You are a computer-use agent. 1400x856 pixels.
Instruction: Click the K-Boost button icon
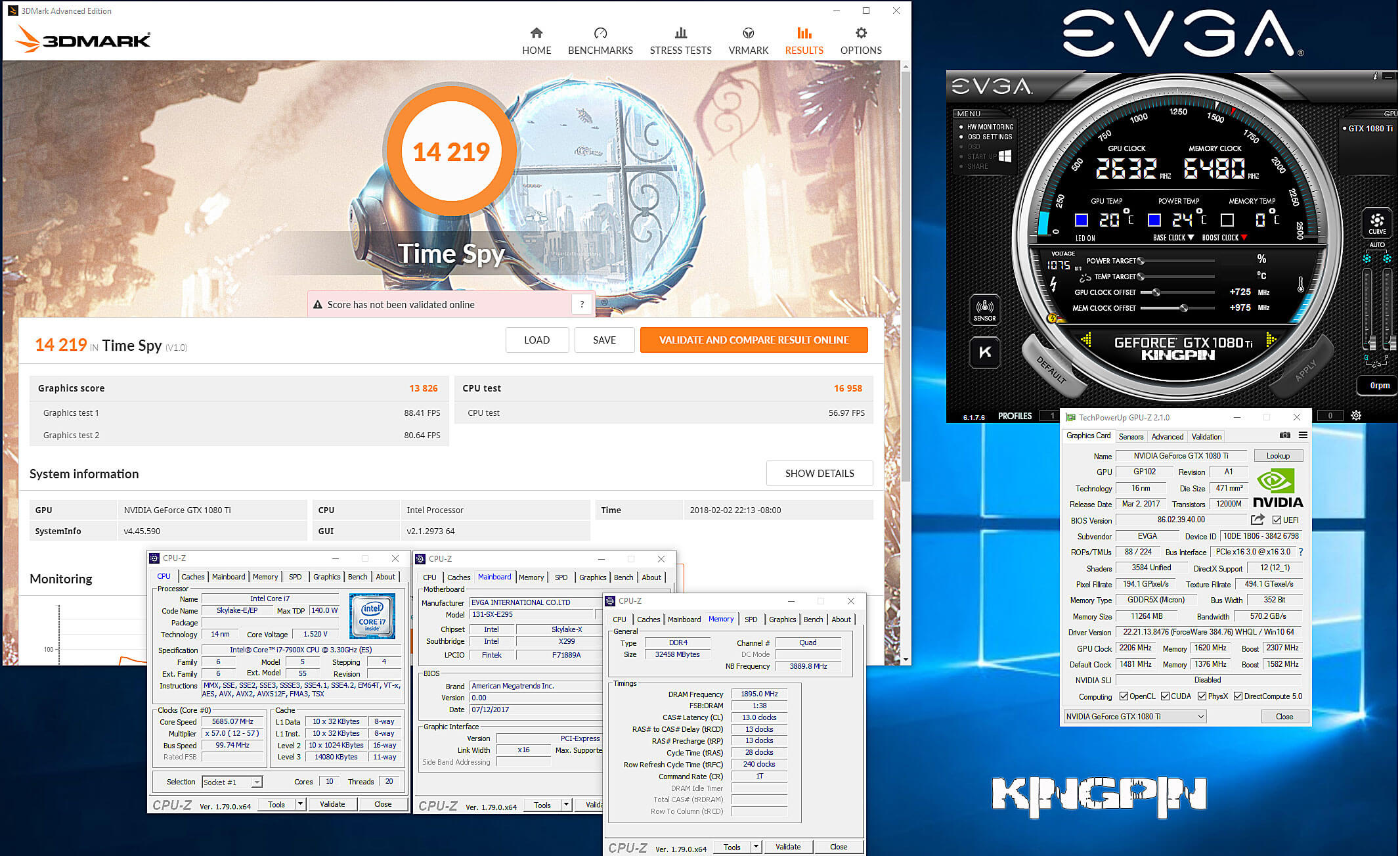(x=984, y=353)
